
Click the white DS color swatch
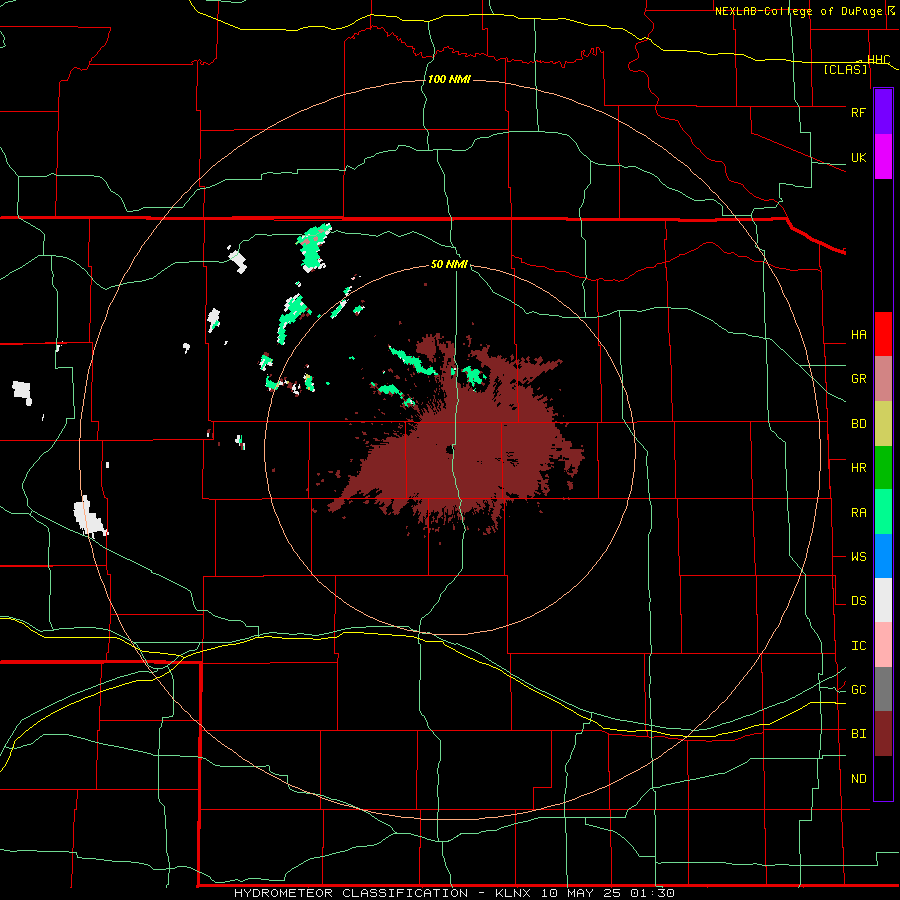pyautogui.click(x=883, y=600)
